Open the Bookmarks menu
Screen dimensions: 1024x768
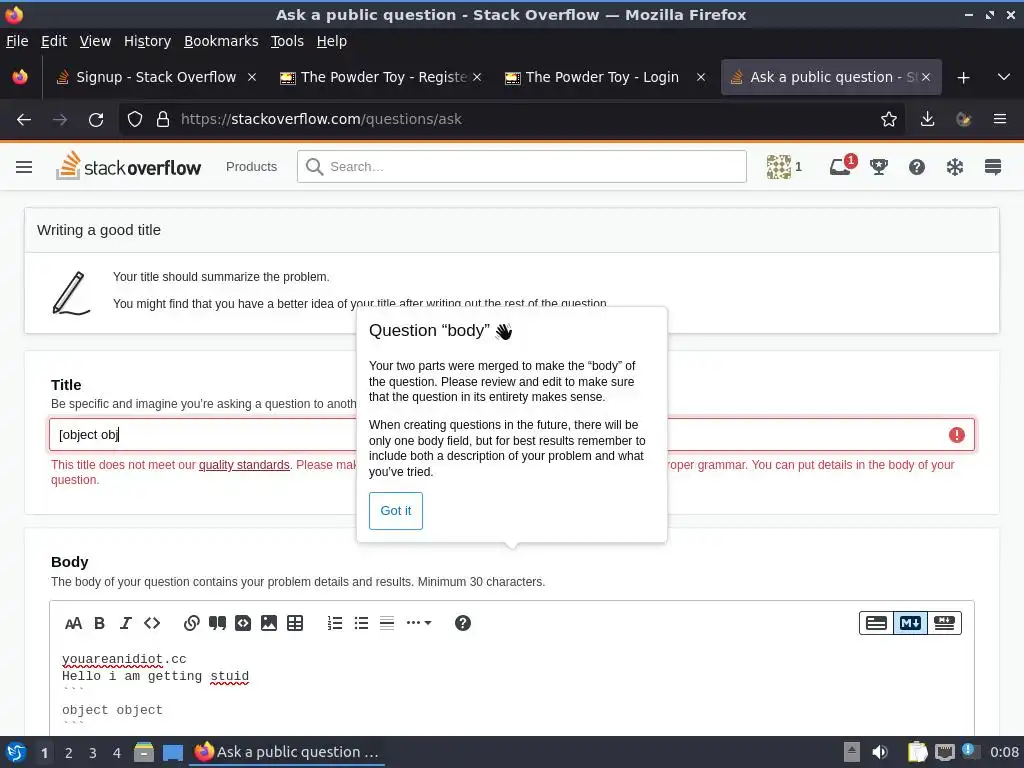pos(221,41)
